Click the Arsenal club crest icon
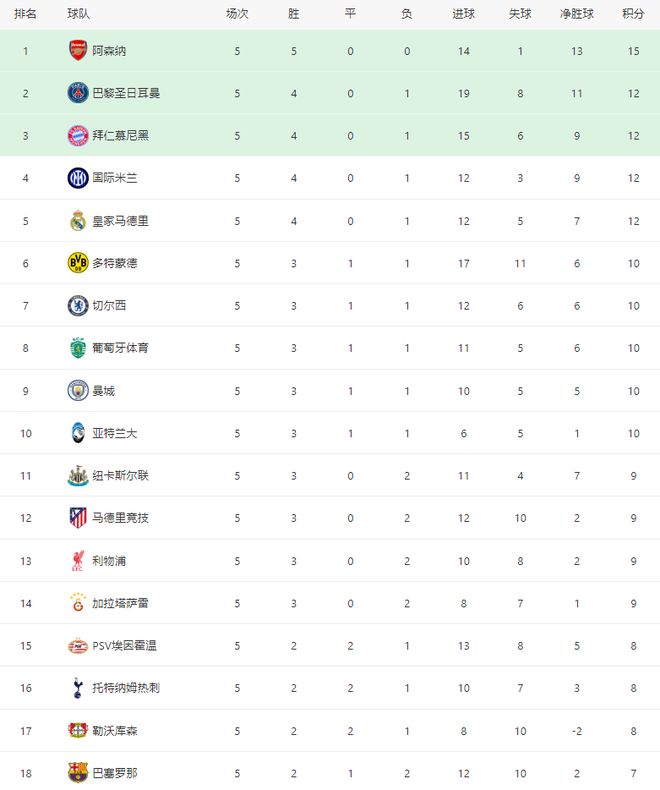Viewport: 660px width, 790px height. 78,50
